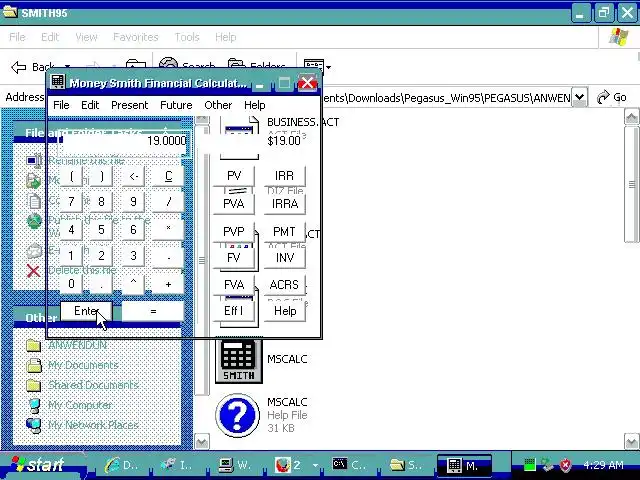Open My Documents link in Other Places
Viewport: 640px width, 480px height.
click(x=83, y=364)
